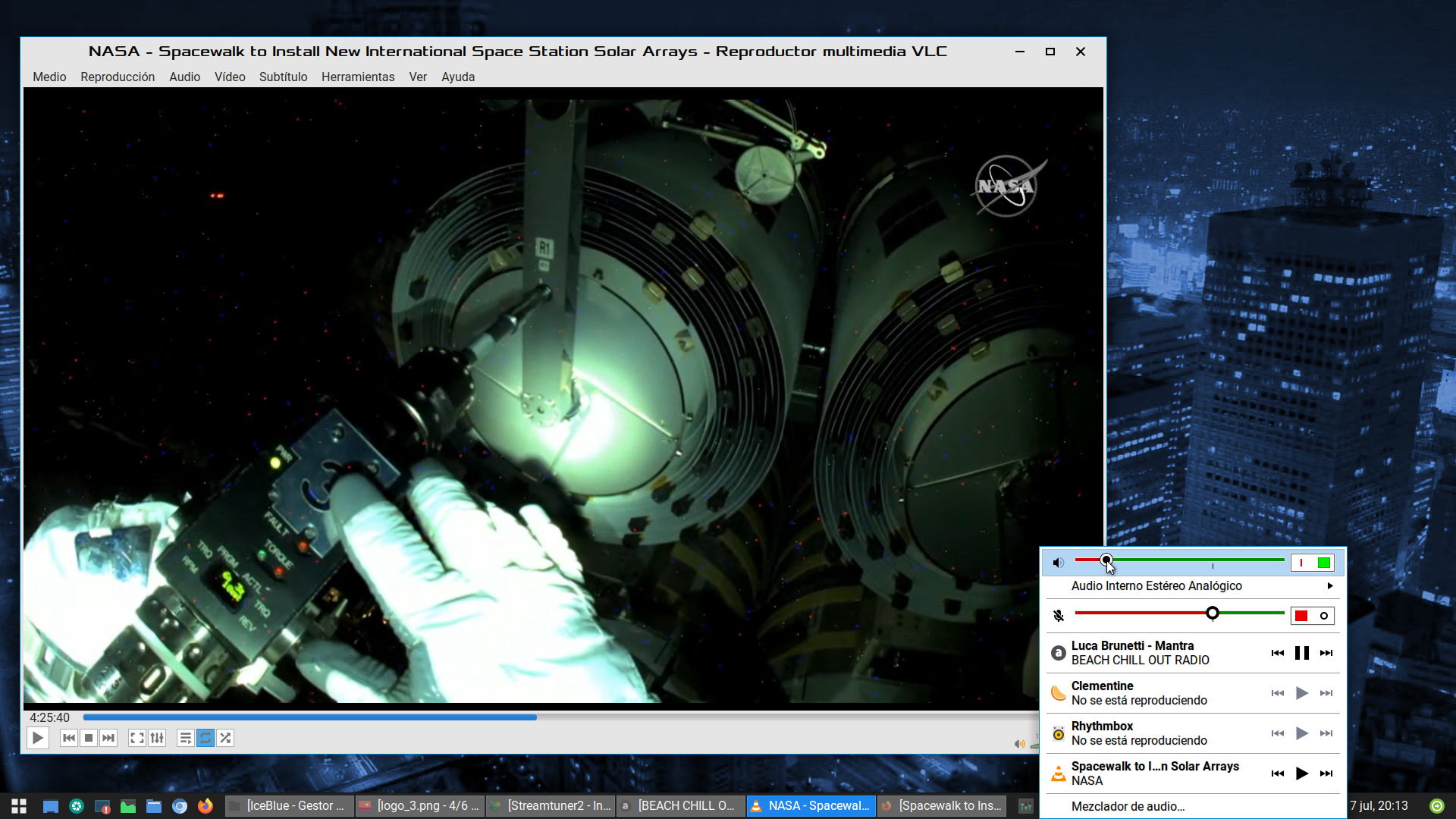Click VLC's speaker volume icon
The width and height of the screenshot is (1456, 819).
pos(1019,744)
